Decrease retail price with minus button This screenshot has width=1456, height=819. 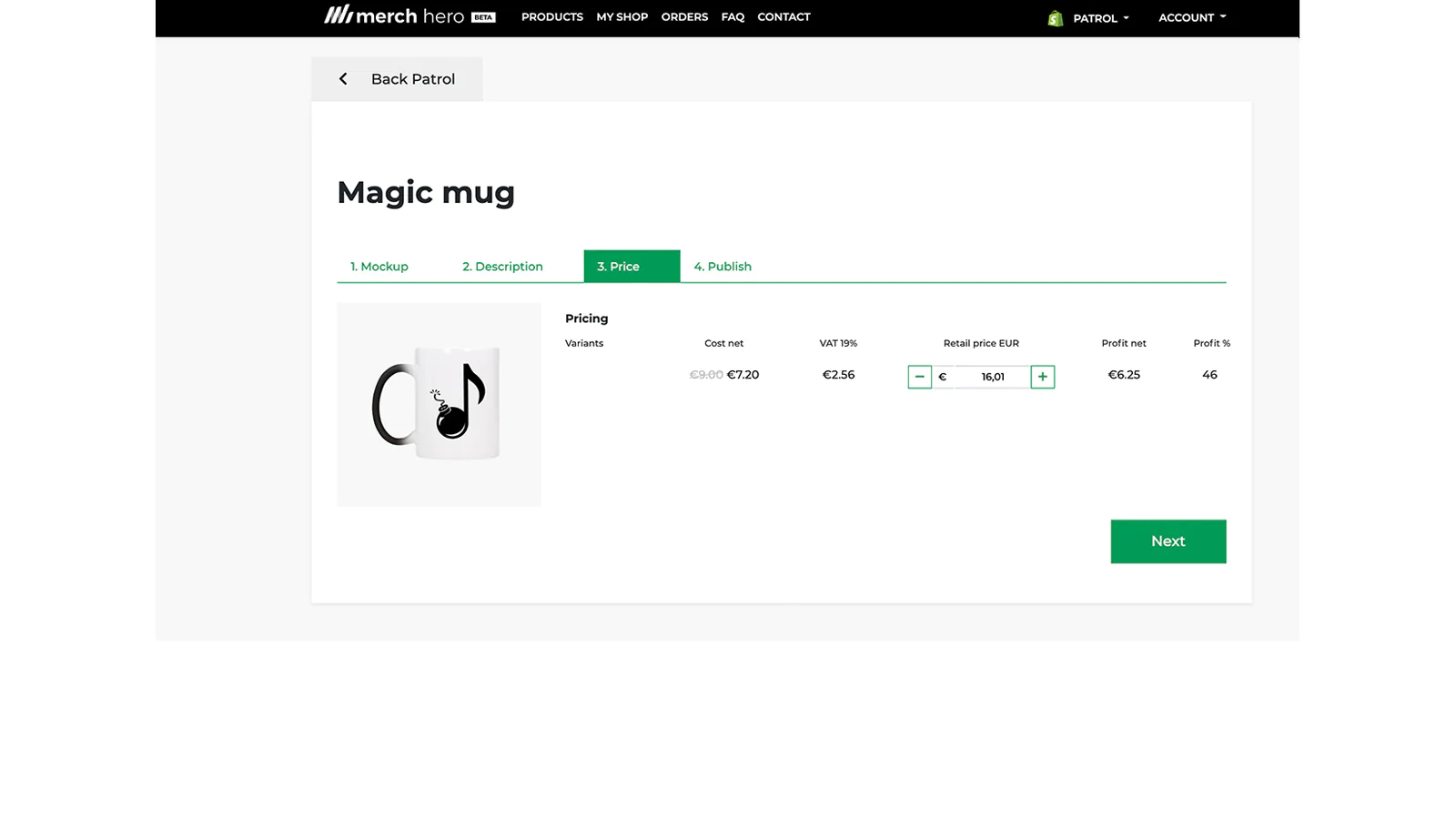(919, 377)
